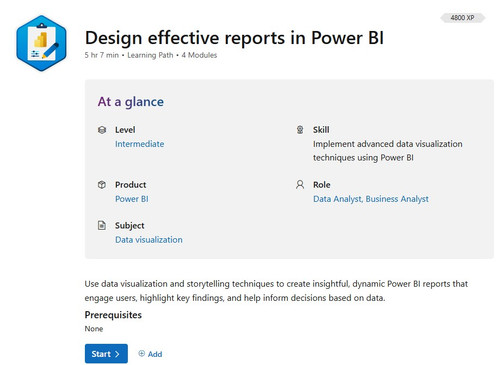Open the Power BI product link
This screenshot has height=365, width=500.
132,199
